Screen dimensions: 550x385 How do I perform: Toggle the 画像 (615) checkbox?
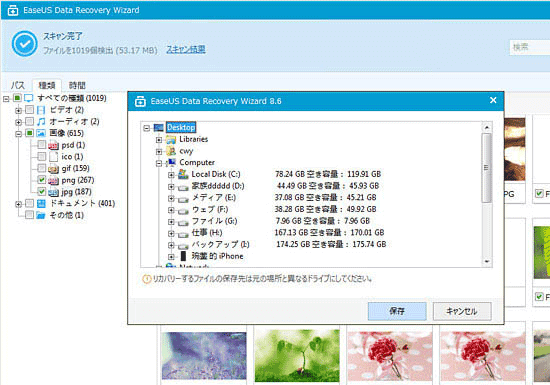(29, 133)
